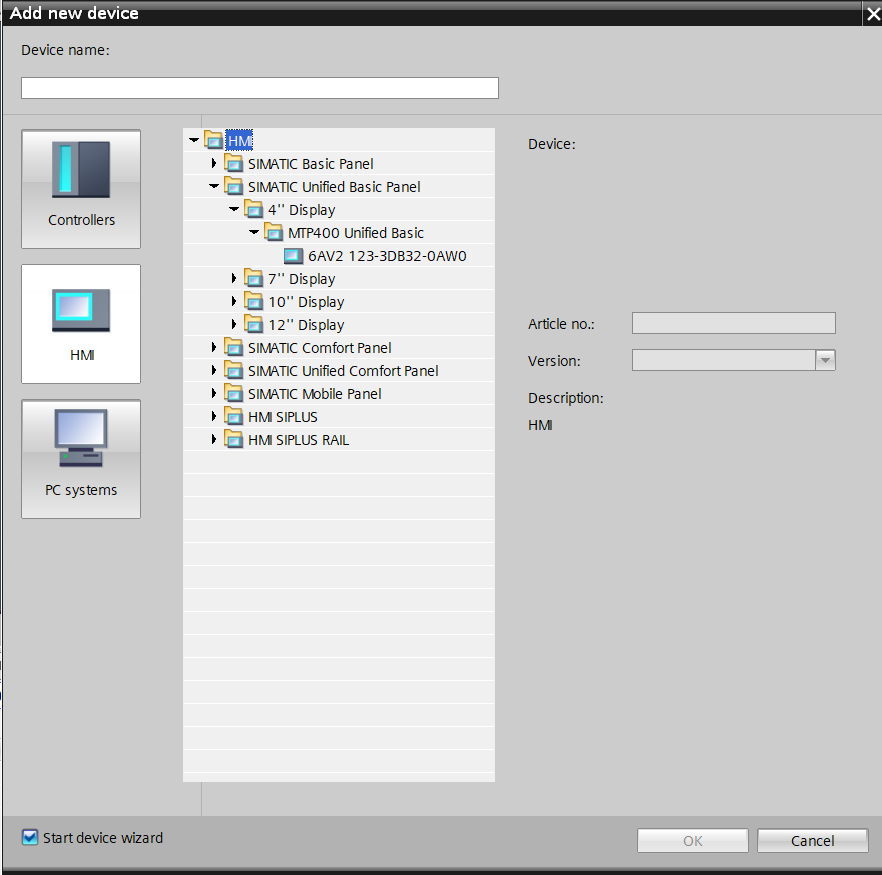Expand the 12'' Display node
Image resolution: width=882 pixels, height=875 pixels.
click(234, 324)
